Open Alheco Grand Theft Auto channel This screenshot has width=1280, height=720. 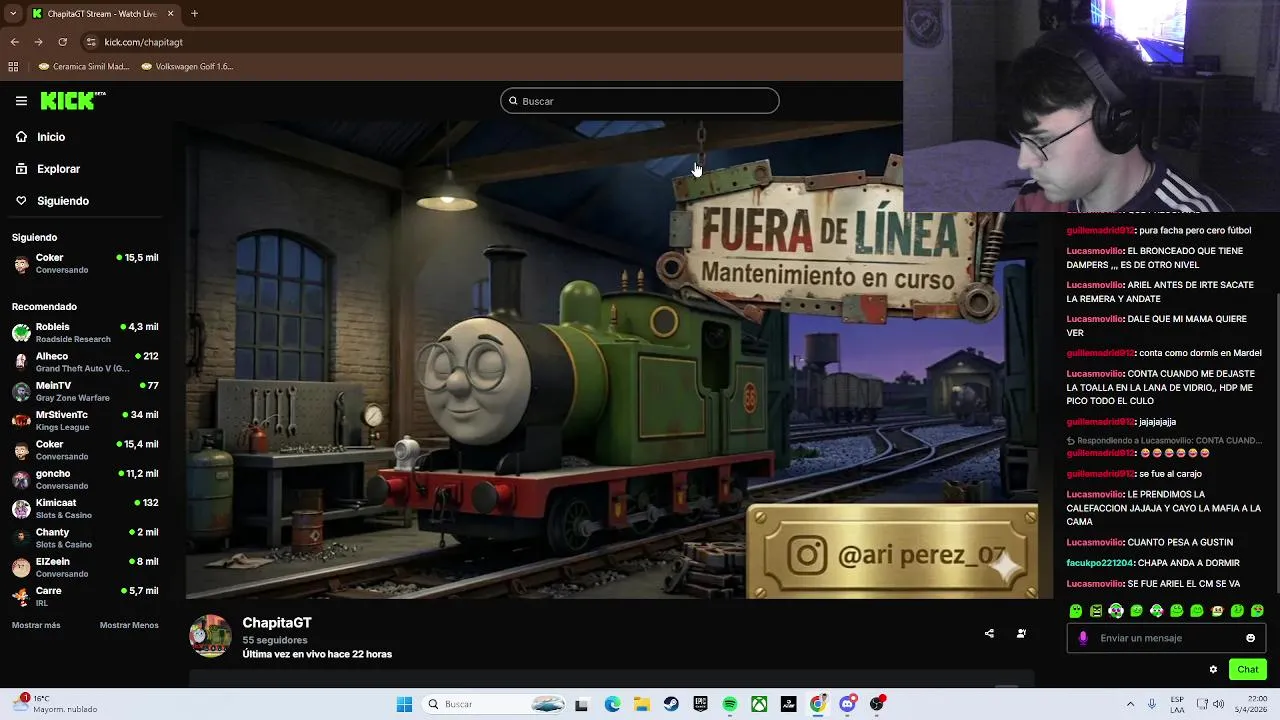click(x=85, y=362)
